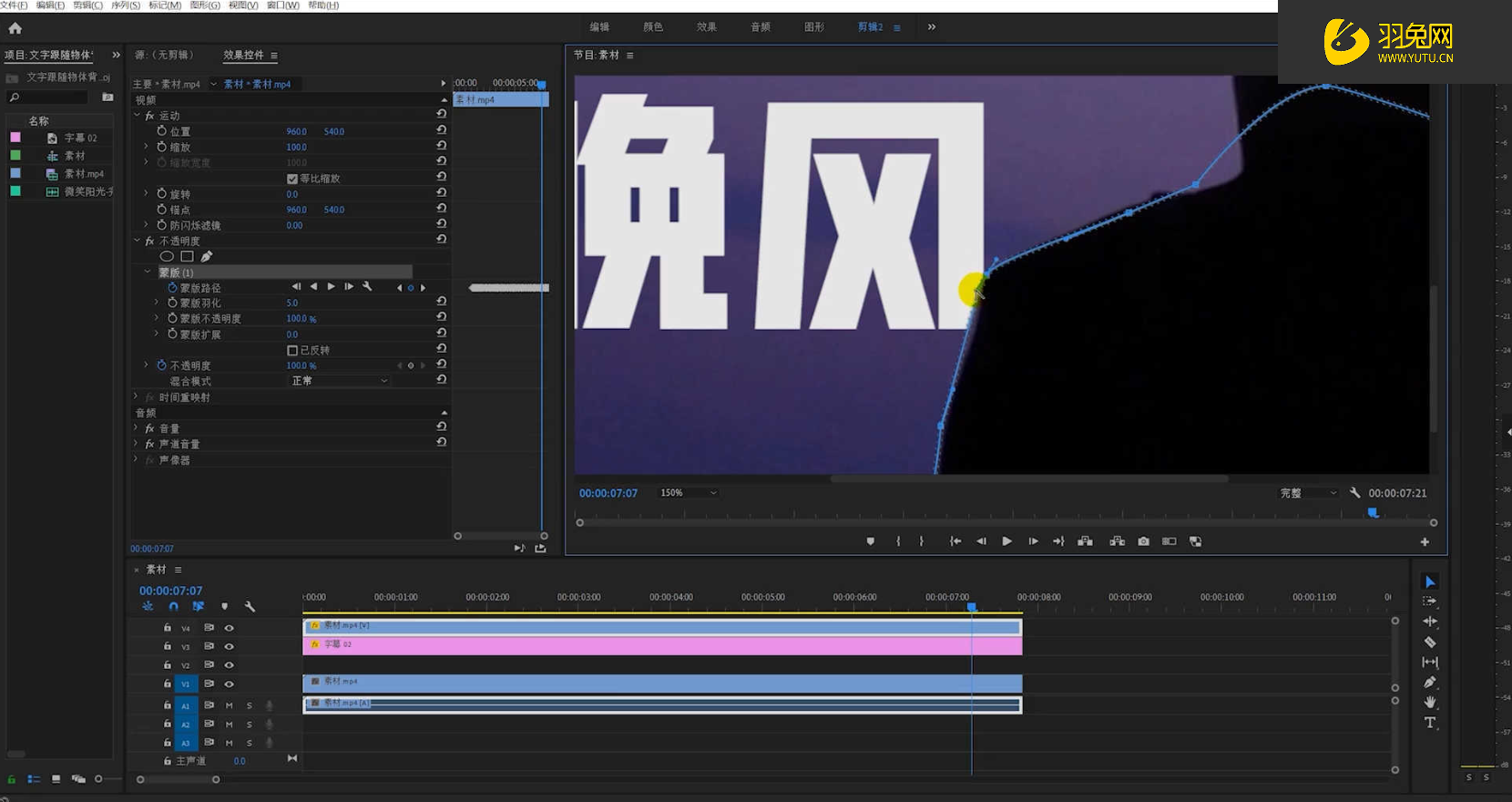The width and height of the screenshot is (1512, 802).
Task: Open the 文件 (File) menu
Action: pyautogui.click(x=14, y=5)
